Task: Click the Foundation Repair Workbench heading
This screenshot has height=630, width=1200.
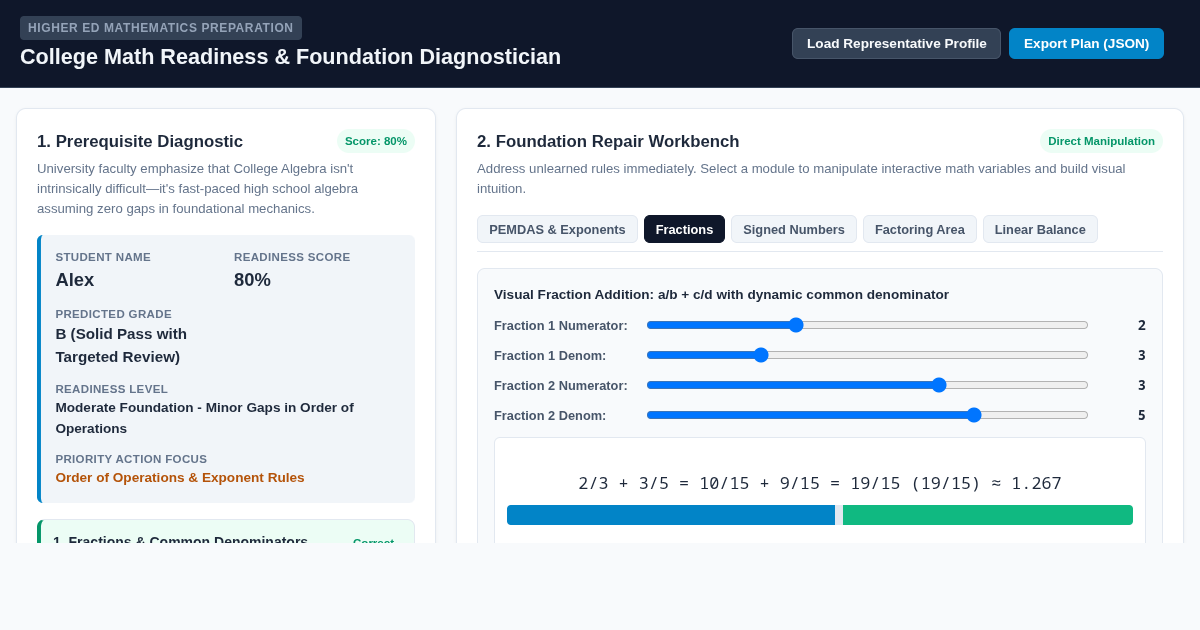Action: click(608, 142)
